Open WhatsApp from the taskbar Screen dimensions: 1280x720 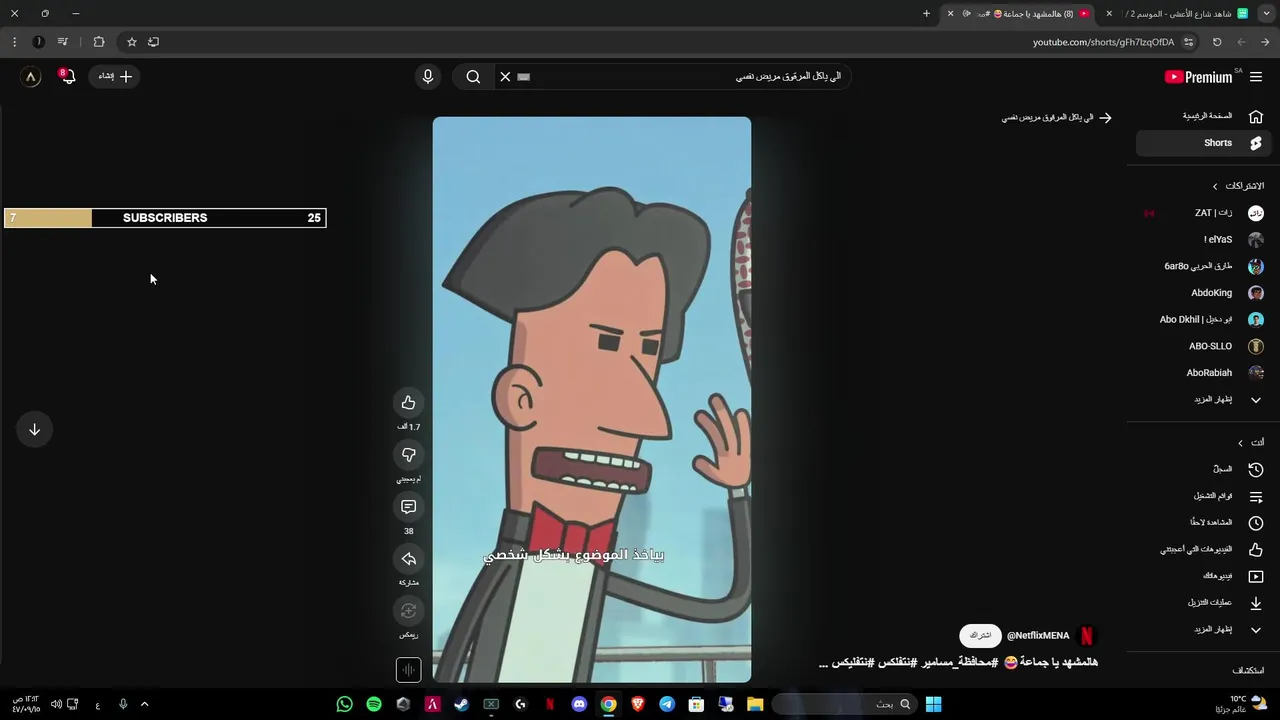(x=345, y=705)
